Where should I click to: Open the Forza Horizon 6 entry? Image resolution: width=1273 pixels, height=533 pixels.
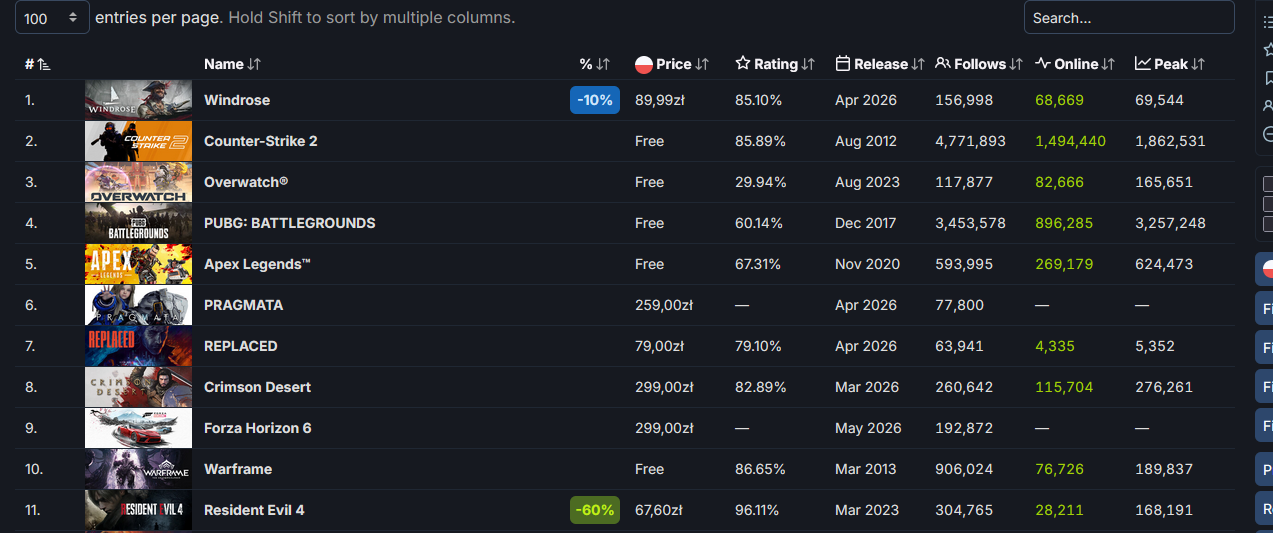257,428
